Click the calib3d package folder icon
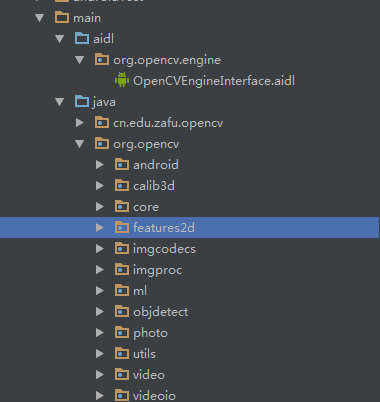 122,185
